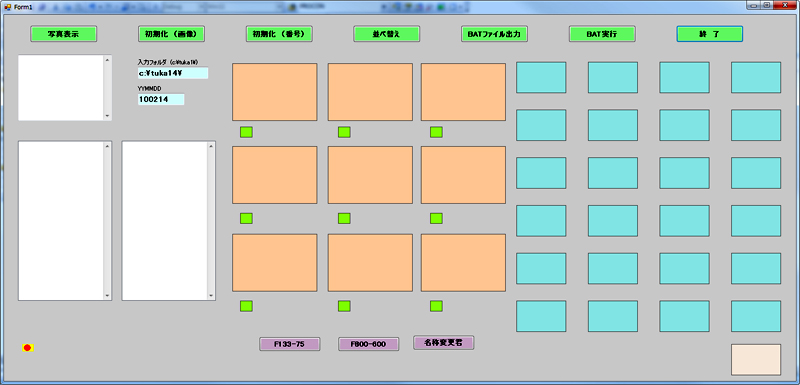This screenshot has height=385, width=800.
Task: Click the cyan panel in row six, column one
Action: [541, 316]
